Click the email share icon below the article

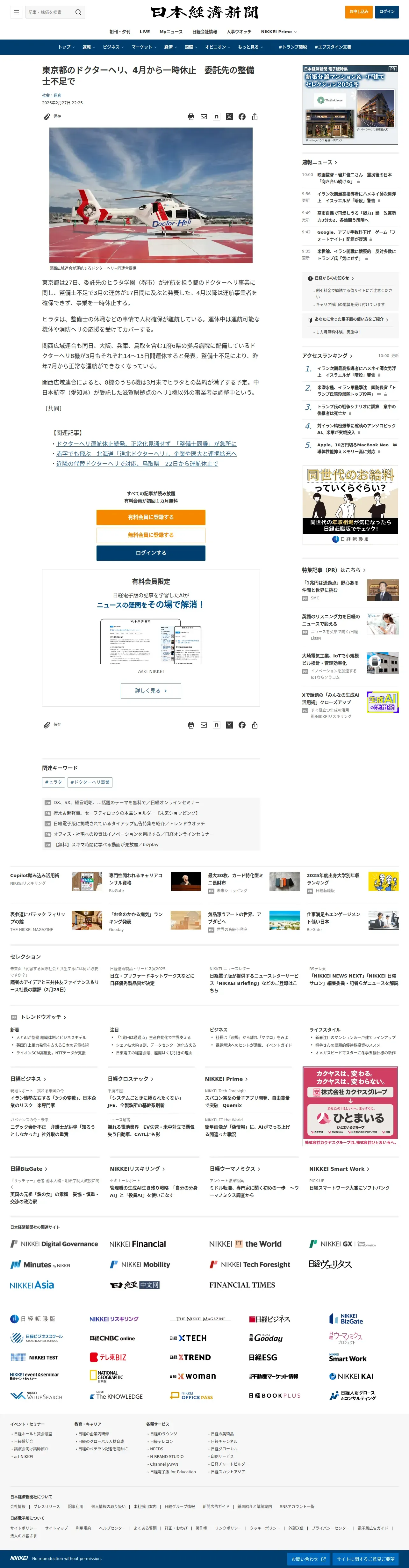[x=204, y=725]
